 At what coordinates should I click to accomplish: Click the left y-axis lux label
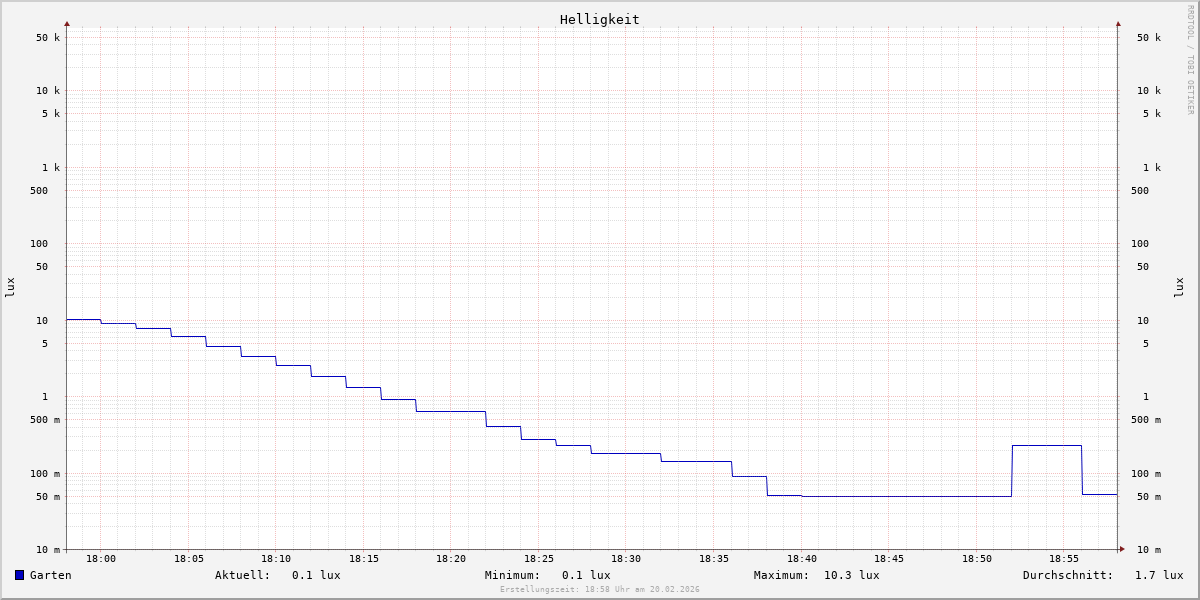(10, 287)
